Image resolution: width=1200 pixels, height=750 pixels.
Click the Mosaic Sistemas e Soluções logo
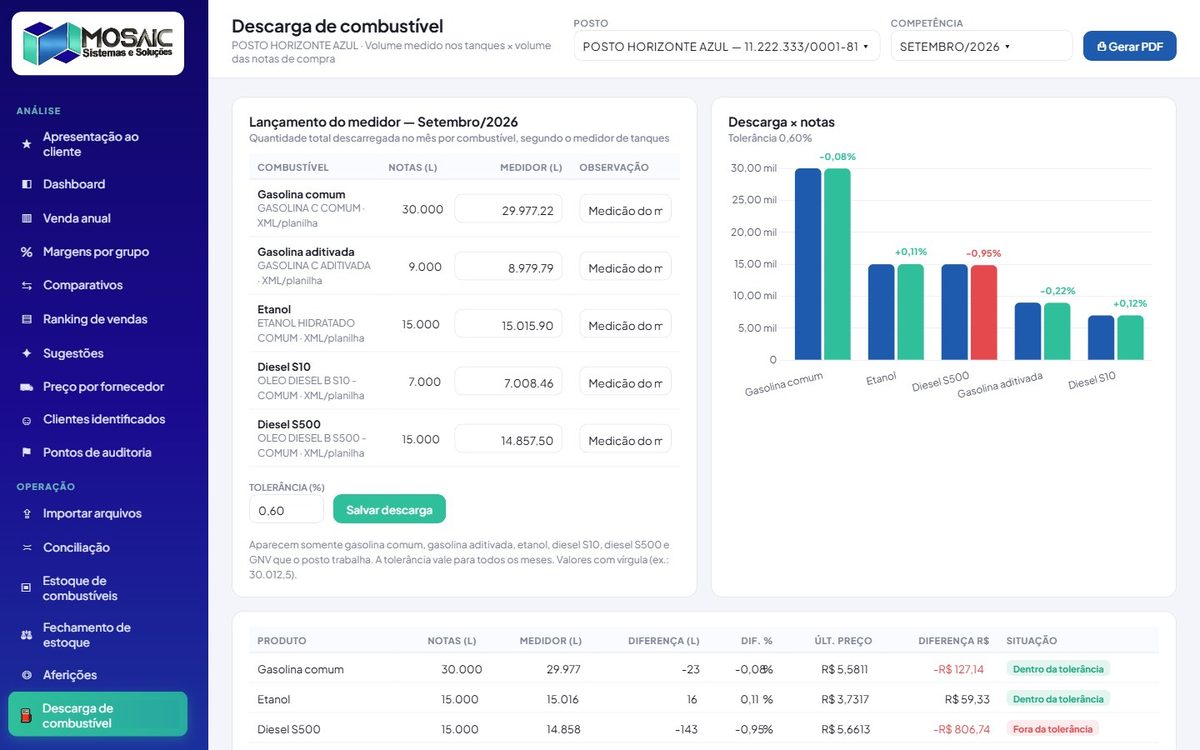click(x=98, y=43)
